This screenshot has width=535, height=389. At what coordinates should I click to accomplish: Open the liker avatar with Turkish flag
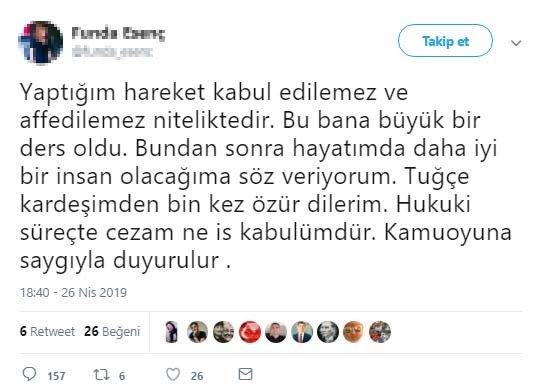[x=250, y=332]
